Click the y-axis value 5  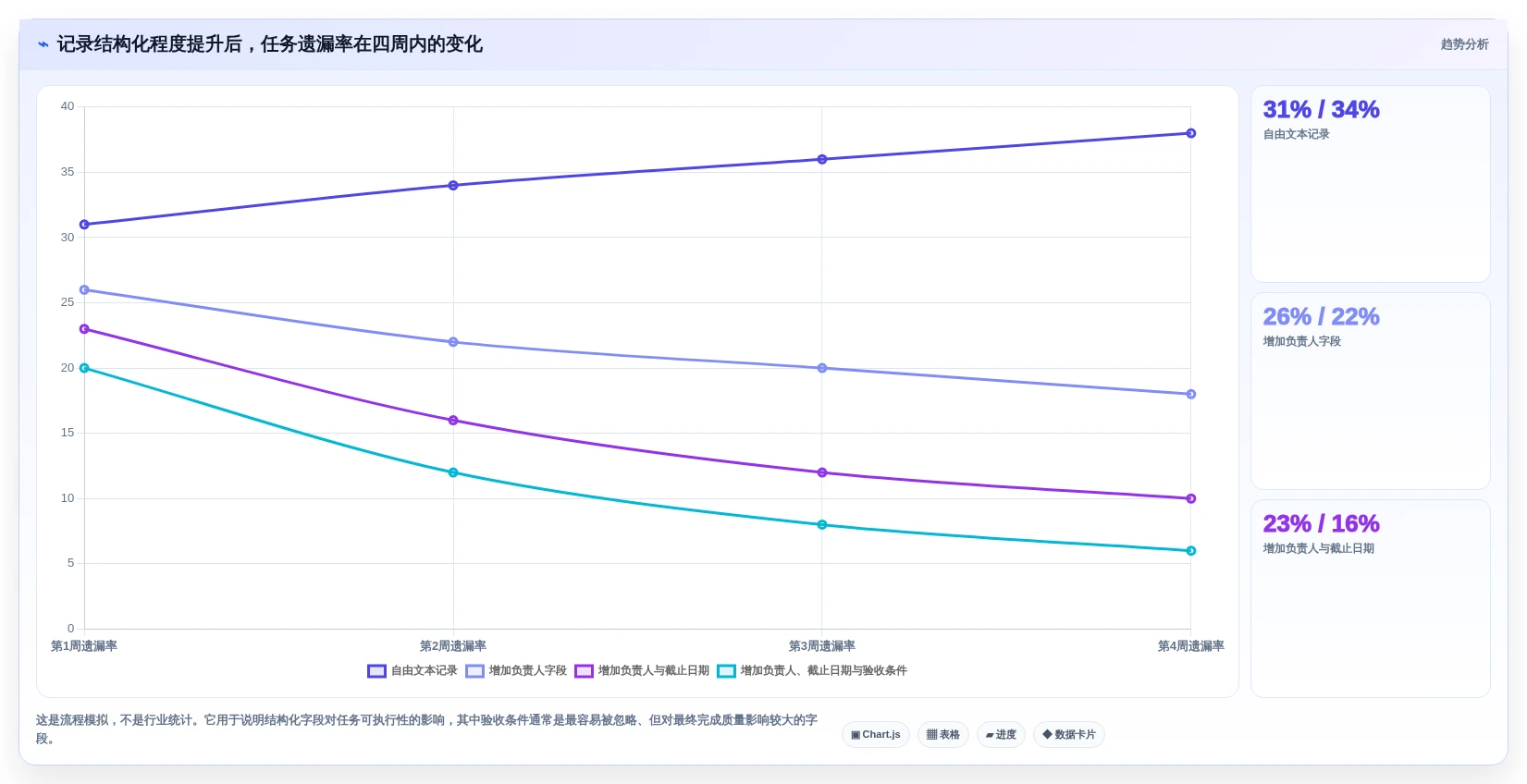tap(70, 563)
